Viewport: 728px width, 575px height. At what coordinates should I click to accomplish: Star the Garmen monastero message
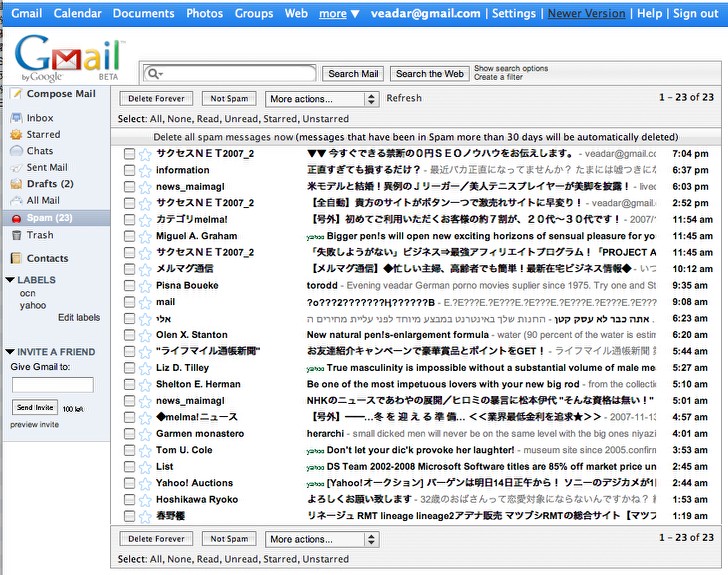[x=145, y=434]
